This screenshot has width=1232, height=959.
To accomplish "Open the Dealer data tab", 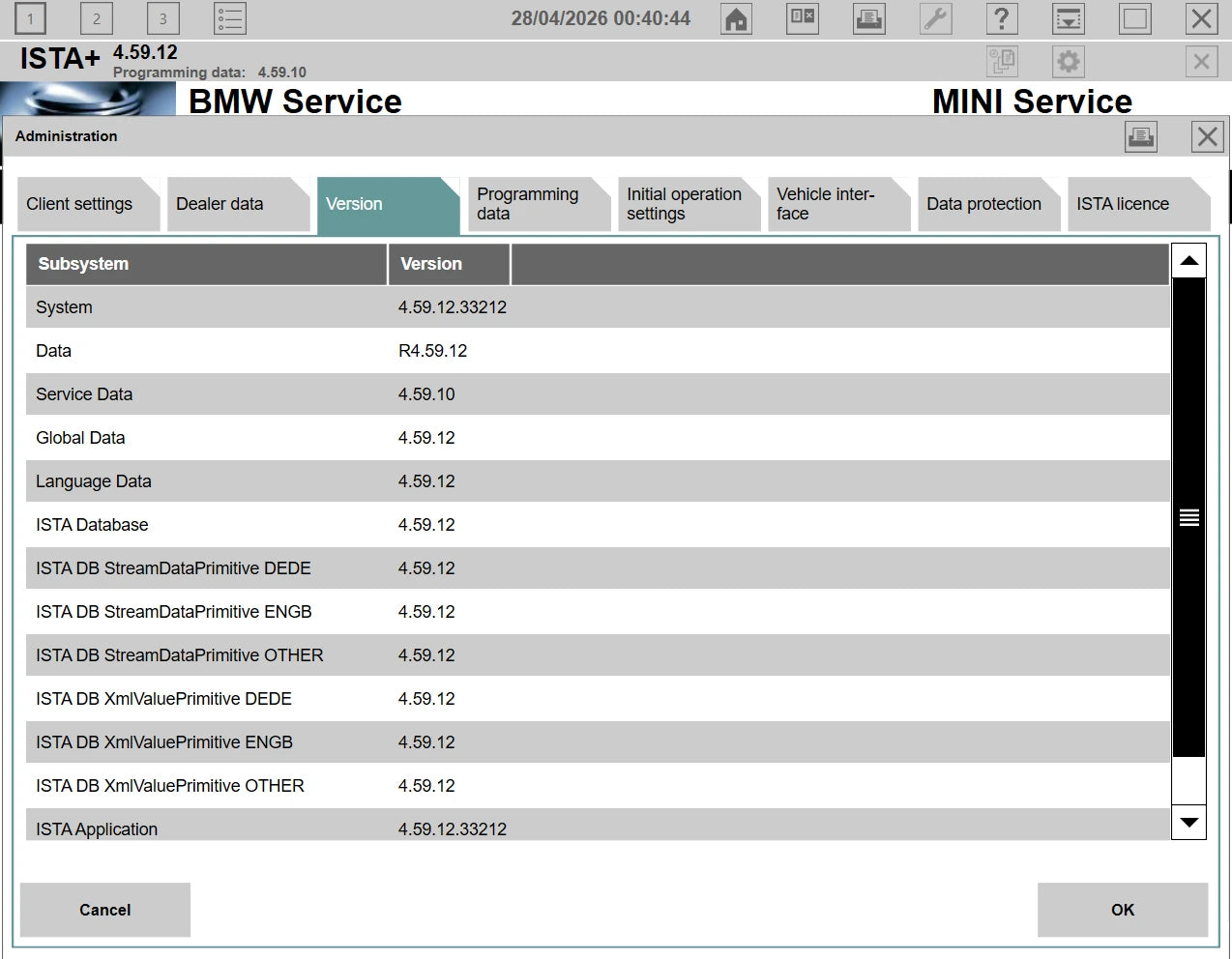I will pos(238,204).
